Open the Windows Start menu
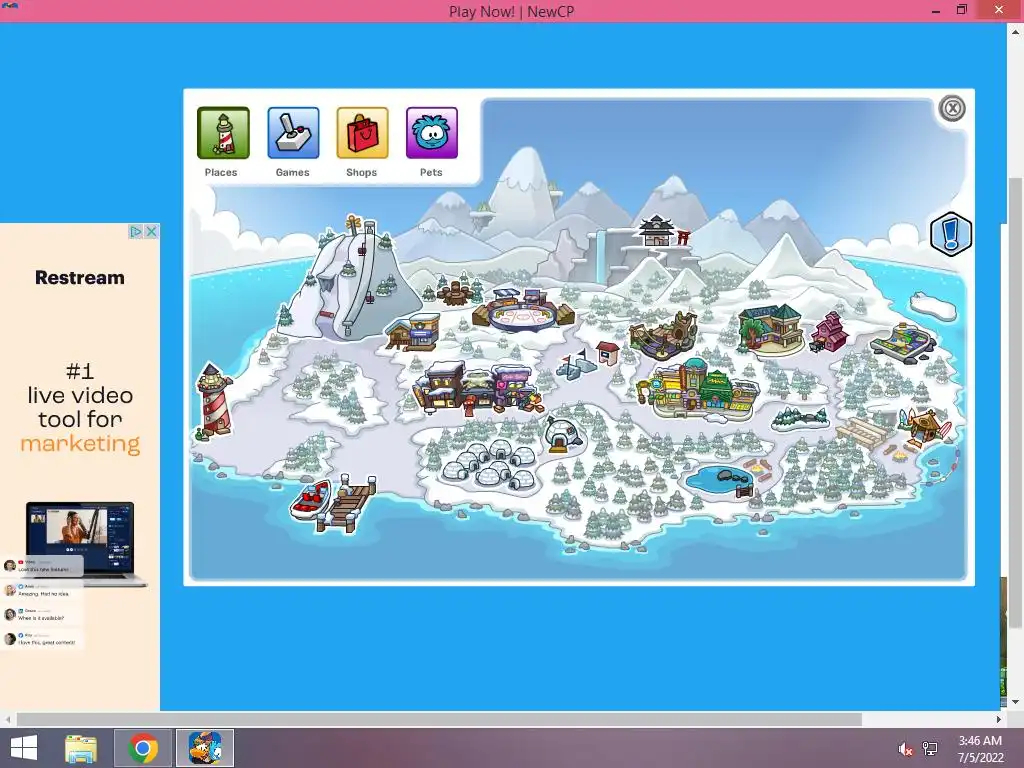Image resolution: width=1024 pixels, height=768 pixels. pos(24,748)
